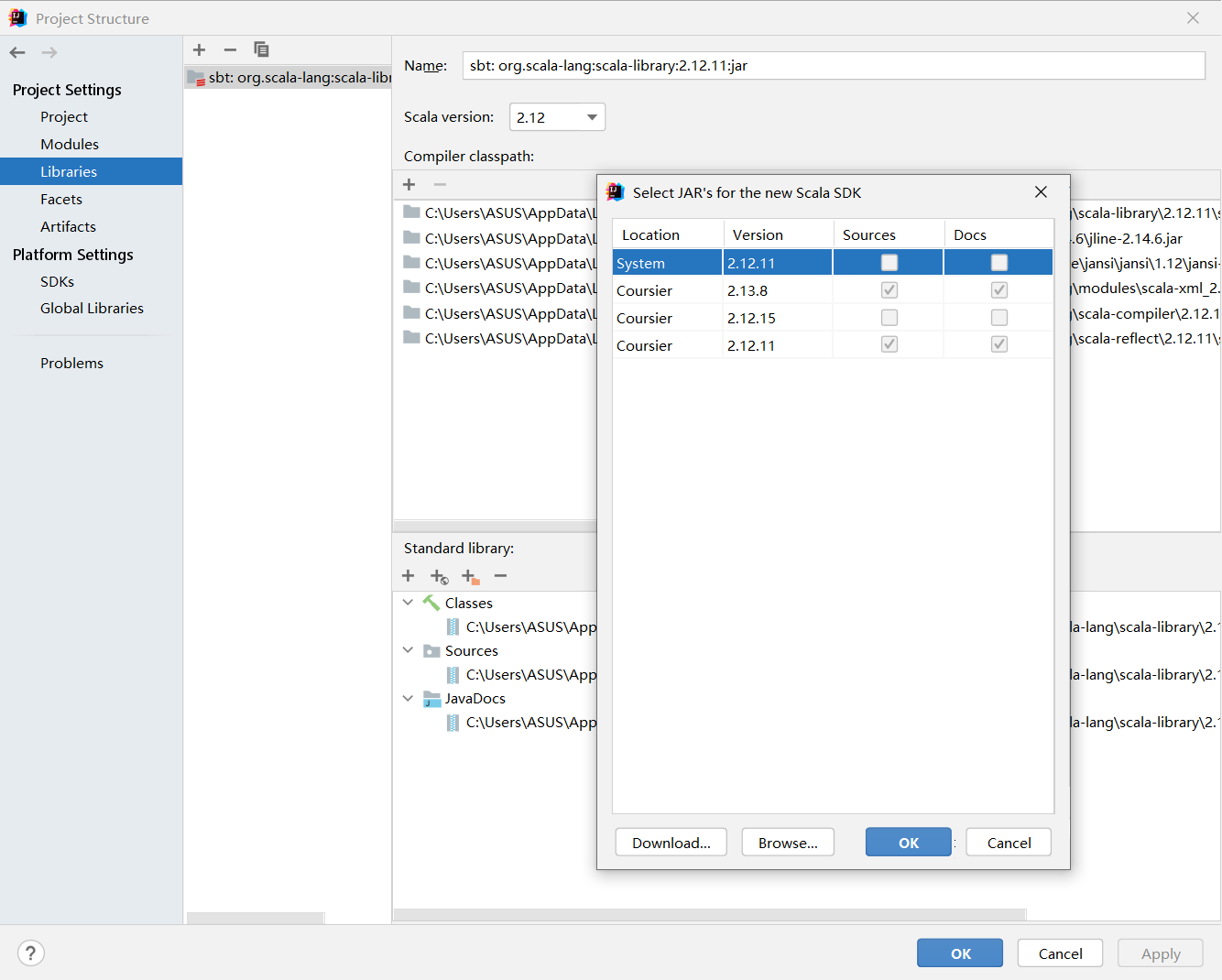Click Download... button in dialog
Image resolution: width=1222 pixels, height=980 pixels.
[x=671, y=843]
